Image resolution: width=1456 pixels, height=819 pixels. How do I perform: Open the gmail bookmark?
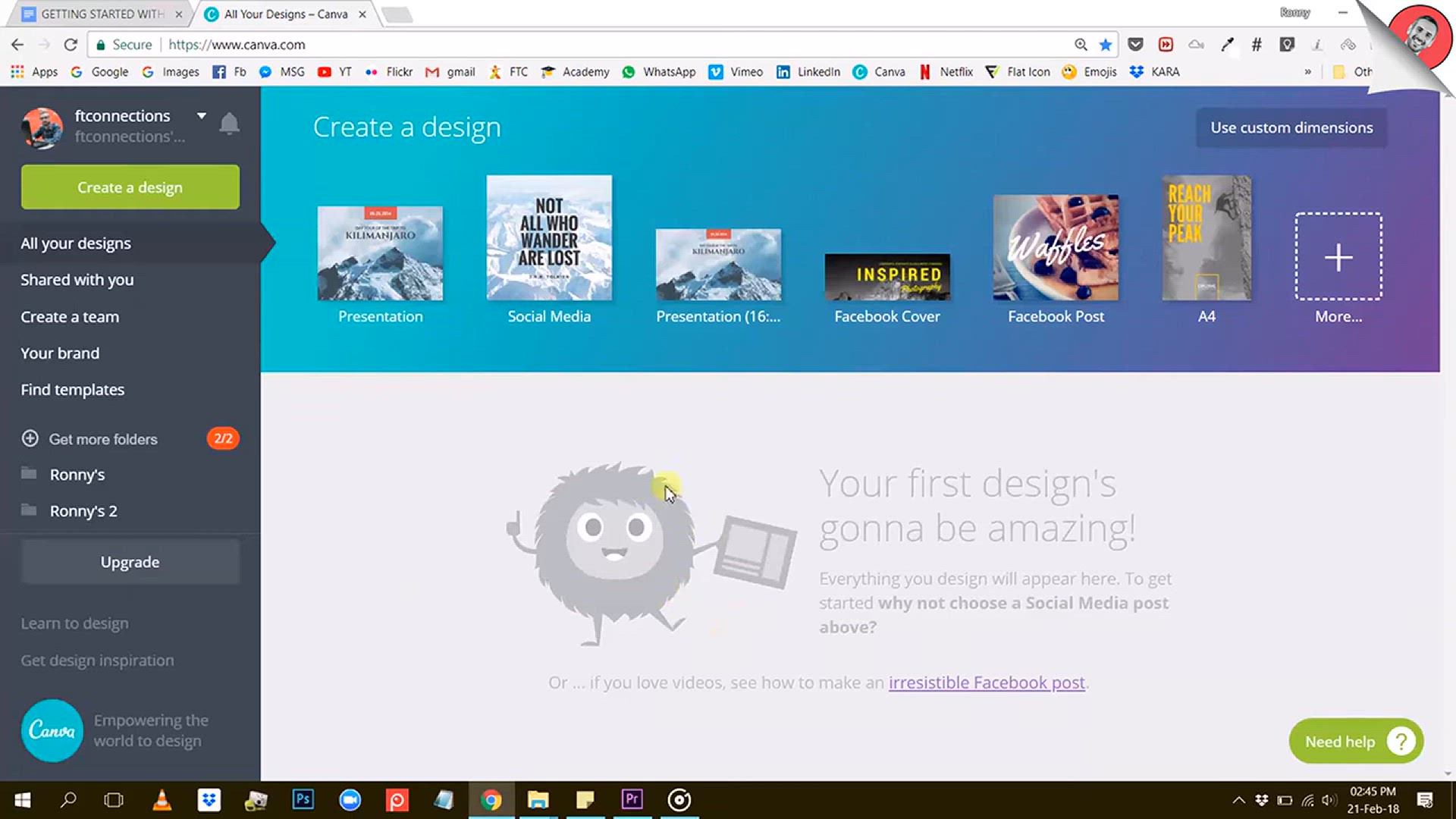[450, 72]
